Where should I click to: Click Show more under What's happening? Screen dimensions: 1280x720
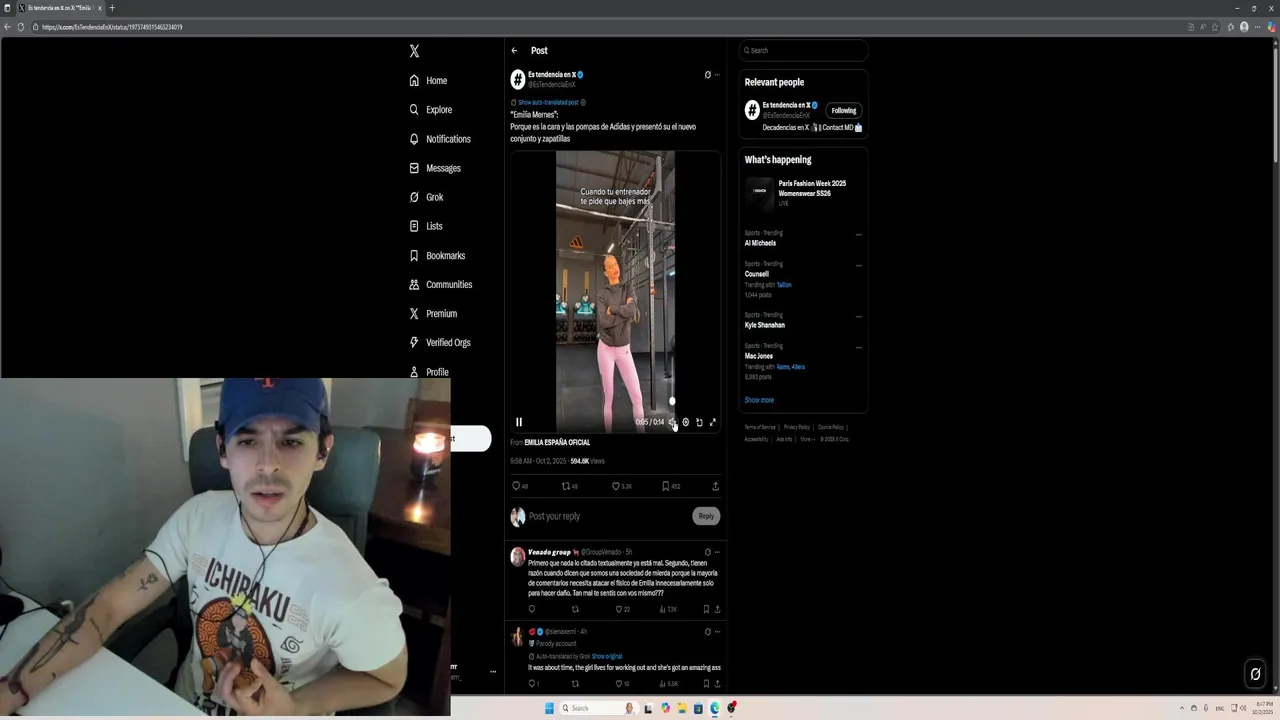(759, 400)
